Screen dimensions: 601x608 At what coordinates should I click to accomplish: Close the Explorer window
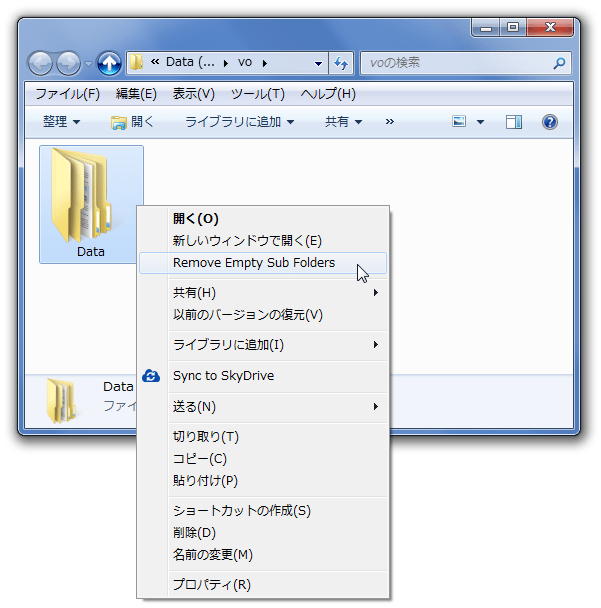(550, 27)
